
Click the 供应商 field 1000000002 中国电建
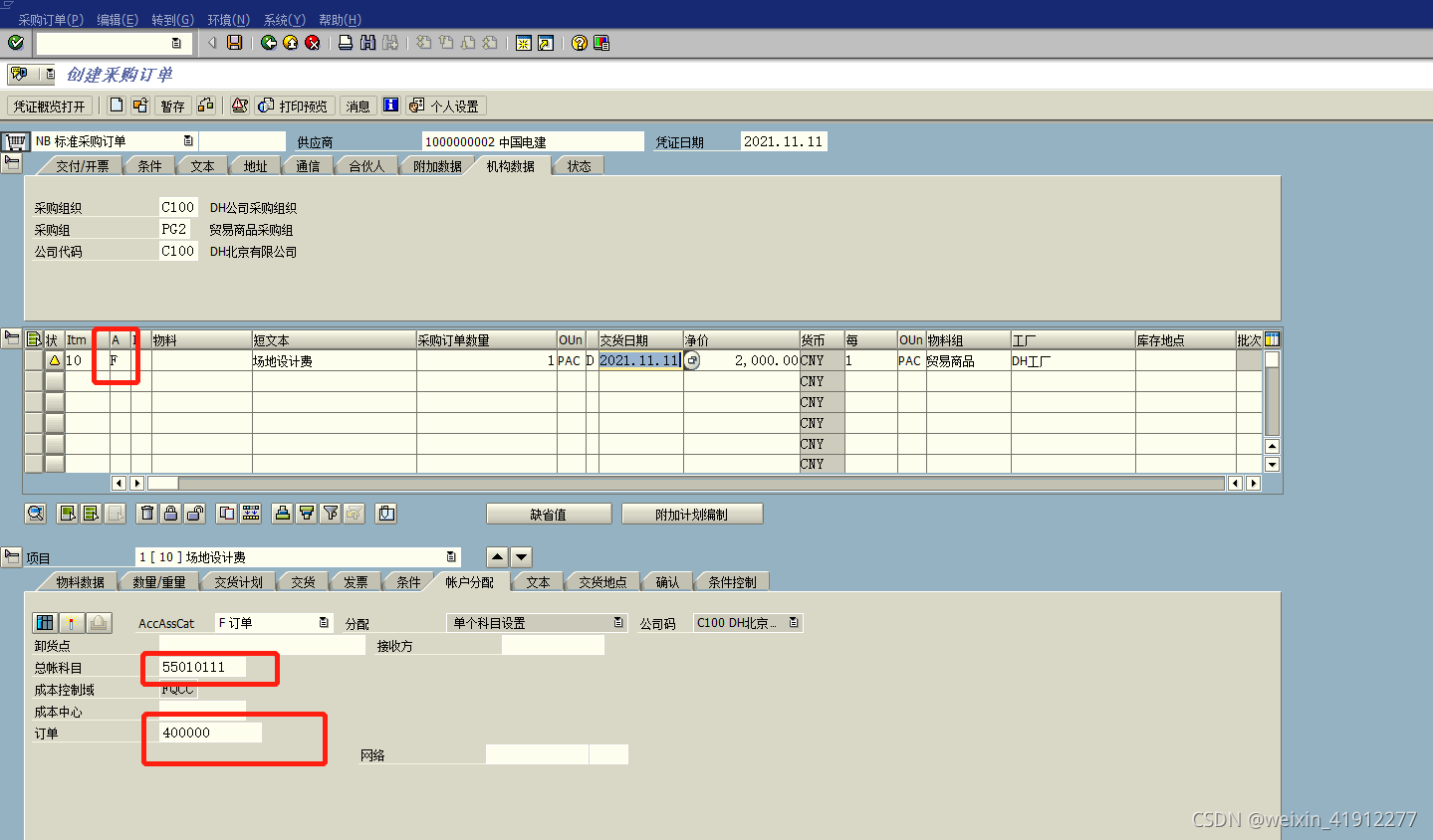coord(533,141)
